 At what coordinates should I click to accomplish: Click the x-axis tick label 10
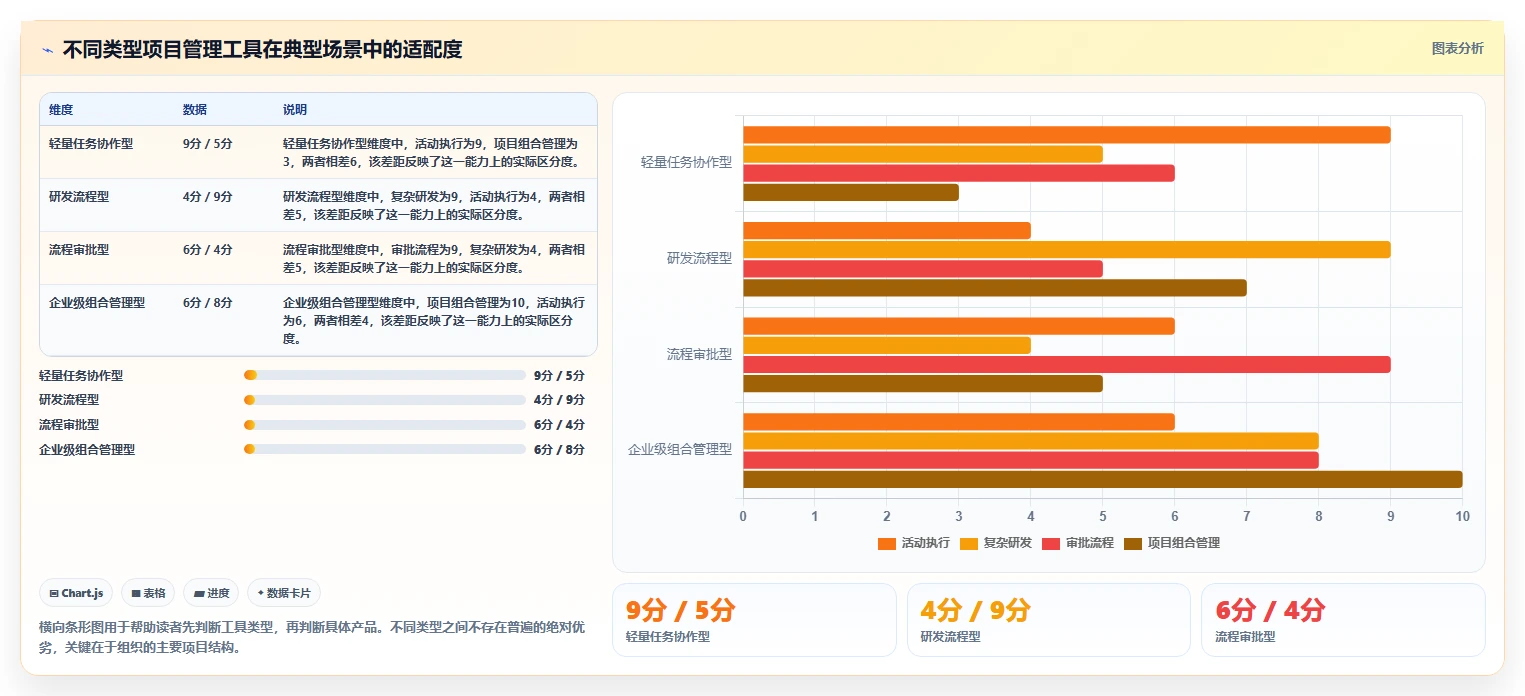[x=1463, y=516]
